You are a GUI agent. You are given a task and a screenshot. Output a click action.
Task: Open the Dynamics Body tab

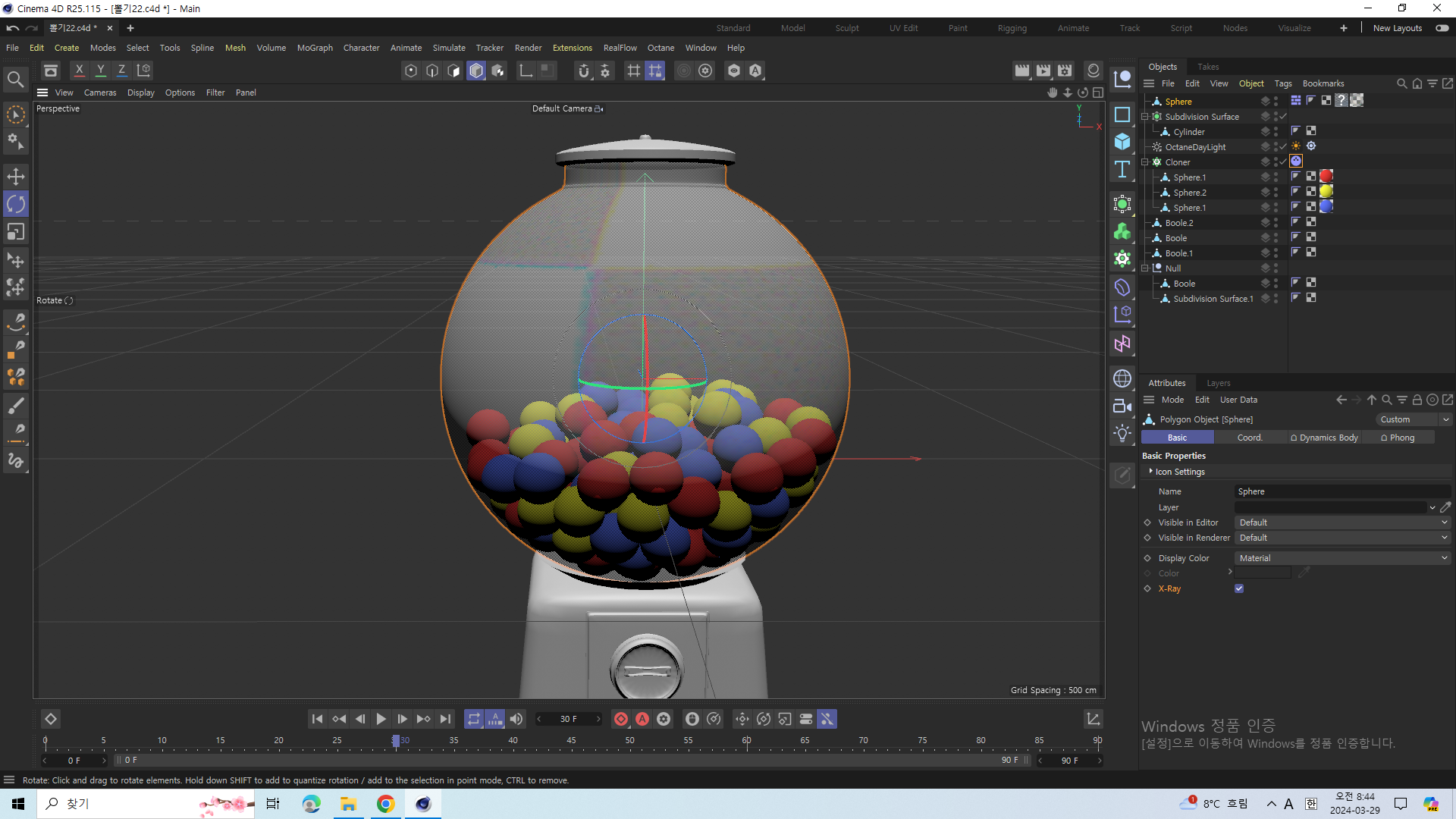tap(1324, 438)
